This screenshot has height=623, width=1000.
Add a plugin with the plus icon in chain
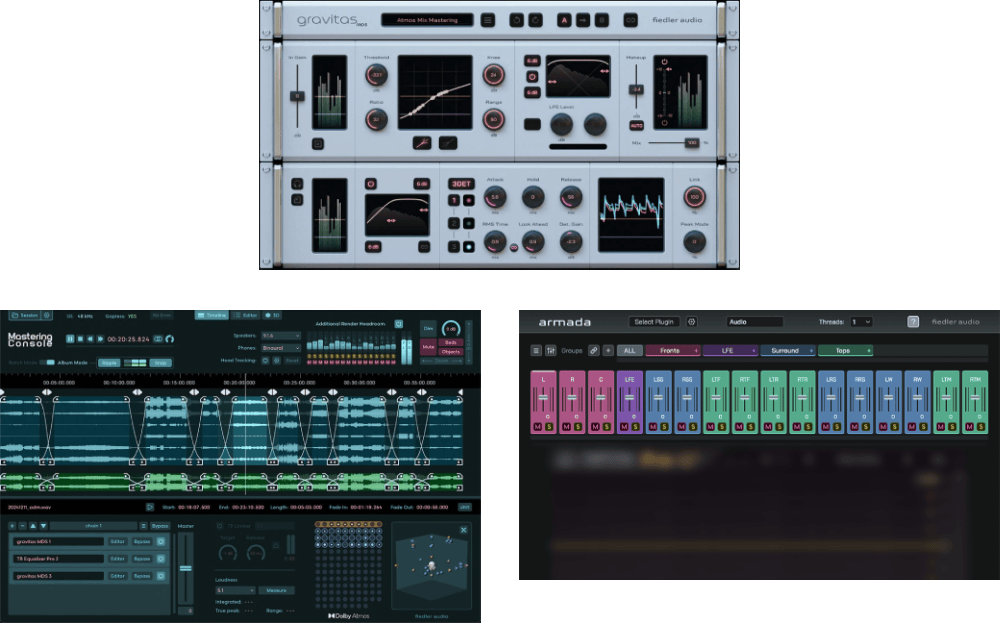(x=12, y=526)
